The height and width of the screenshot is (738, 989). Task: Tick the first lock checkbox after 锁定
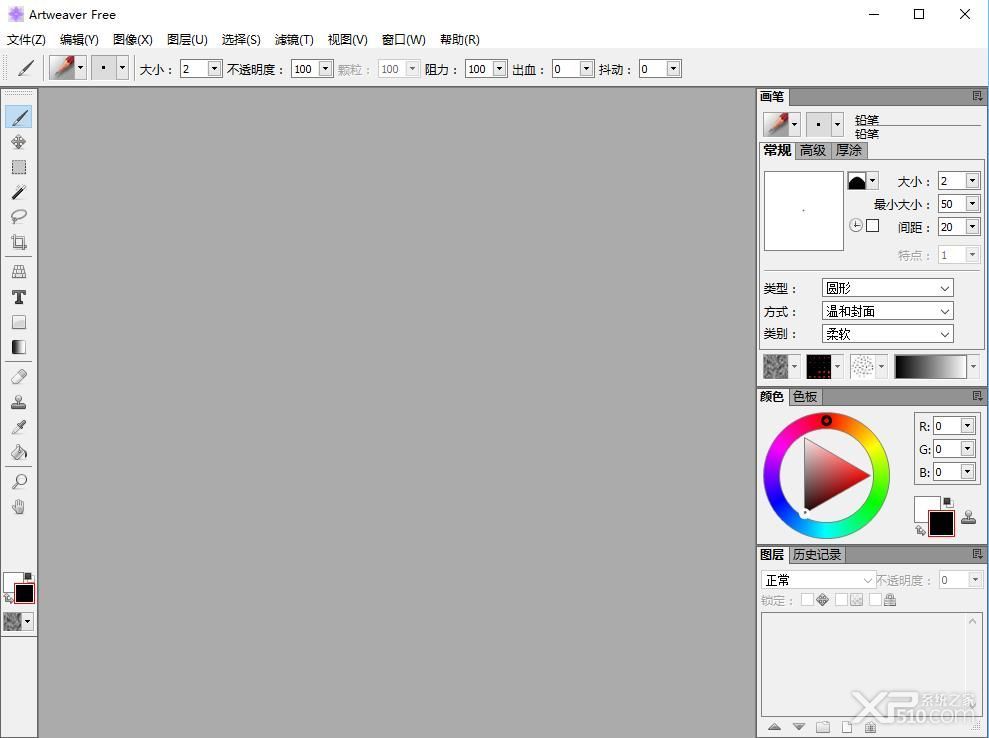807,599
